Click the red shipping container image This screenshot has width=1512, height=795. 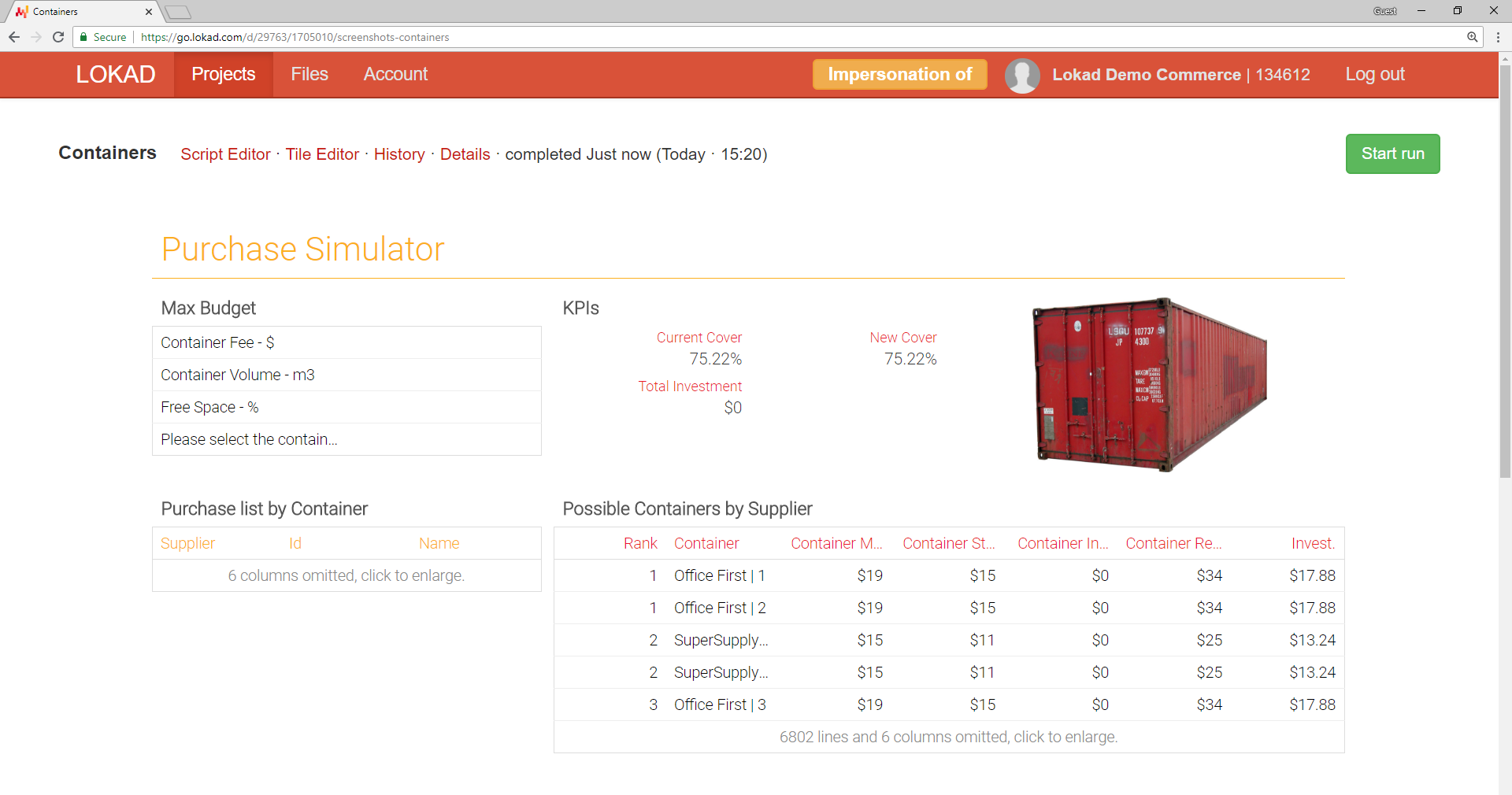[x=1149, y=385]
